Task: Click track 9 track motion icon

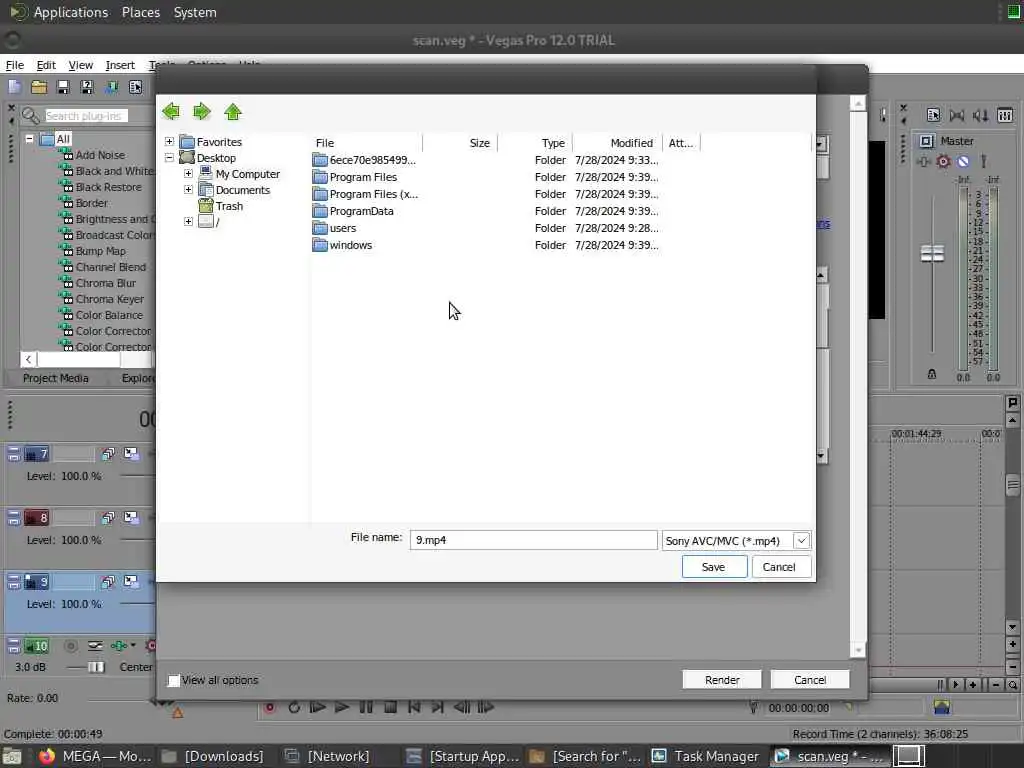Action: coord(131,581)
